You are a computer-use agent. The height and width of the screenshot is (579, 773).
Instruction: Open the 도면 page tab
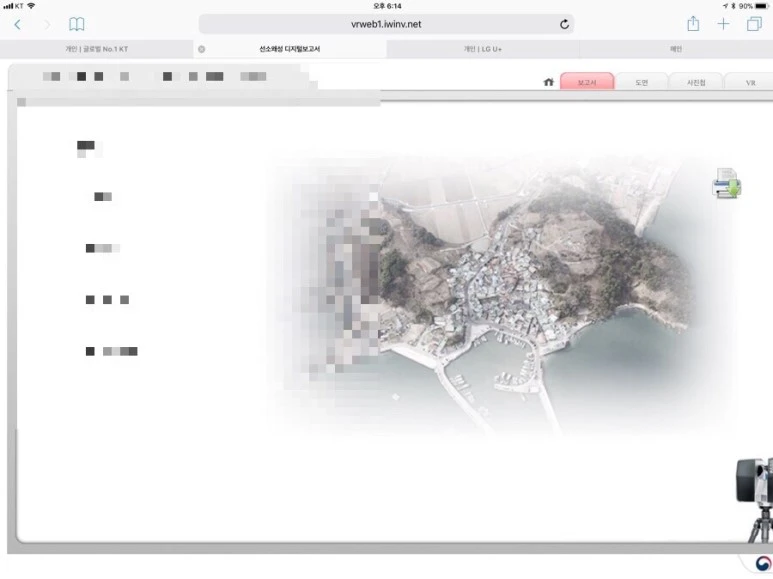641,82
